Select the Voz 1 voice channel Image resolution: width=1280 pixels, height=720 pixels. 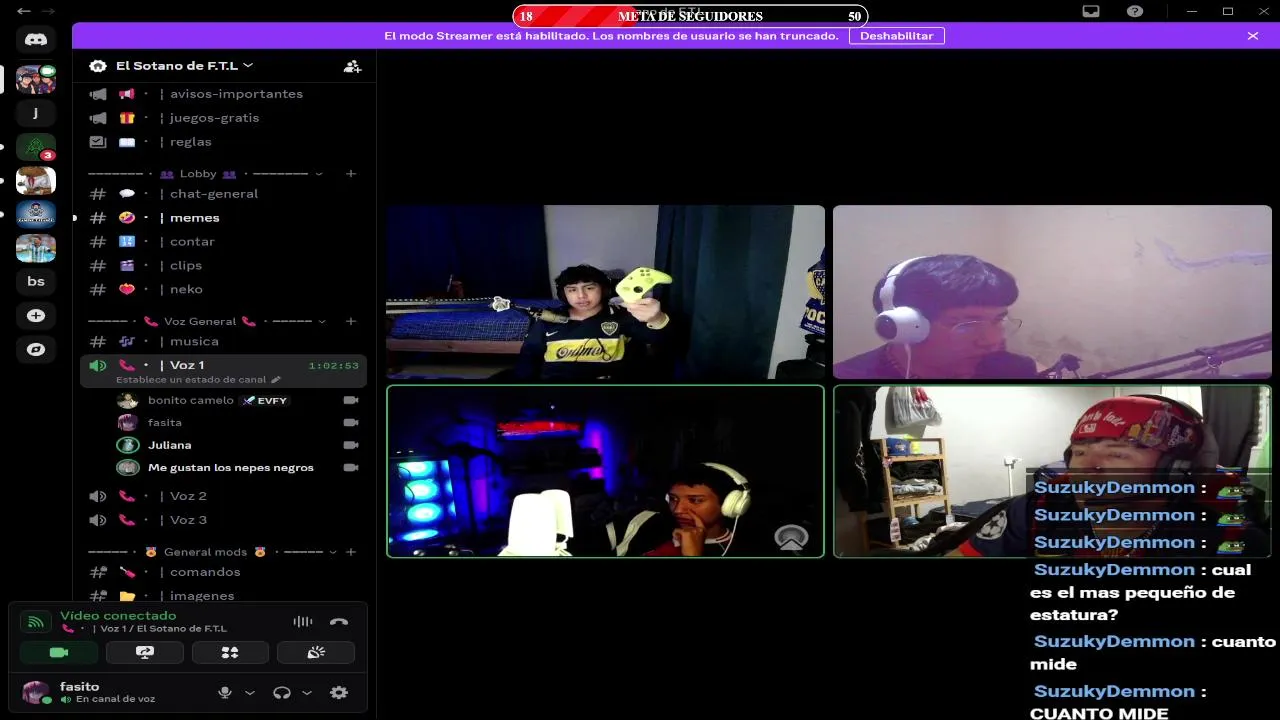(x=223, y=370)
